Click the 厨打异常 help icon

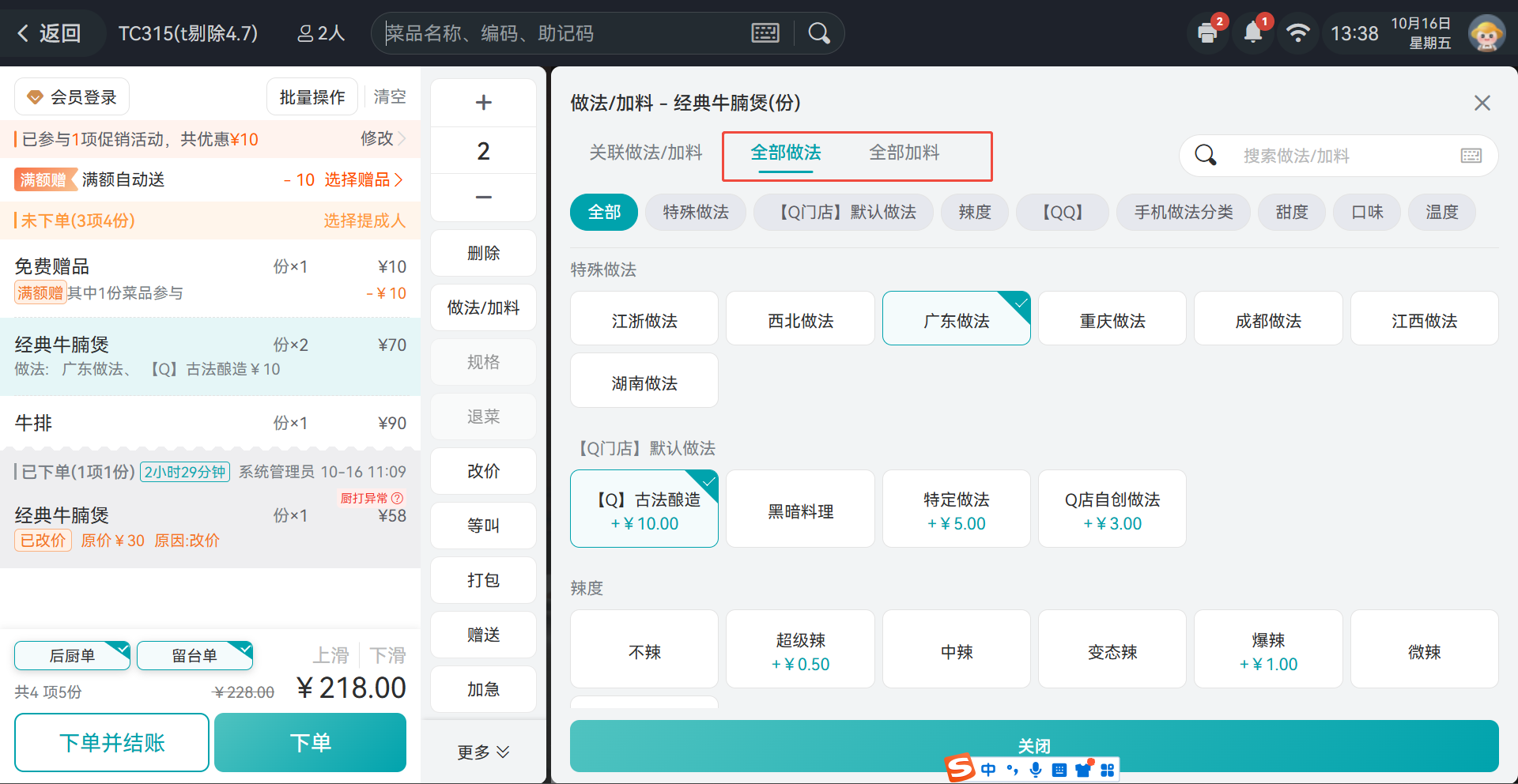(398, 498)
